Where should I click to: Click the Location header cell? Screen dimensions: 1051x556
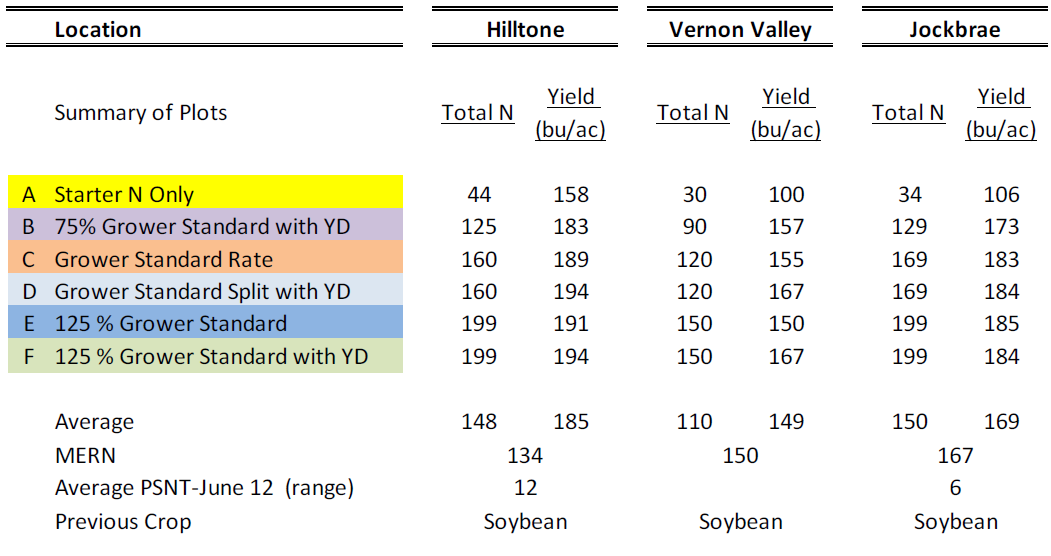click(x=98, y=30)
